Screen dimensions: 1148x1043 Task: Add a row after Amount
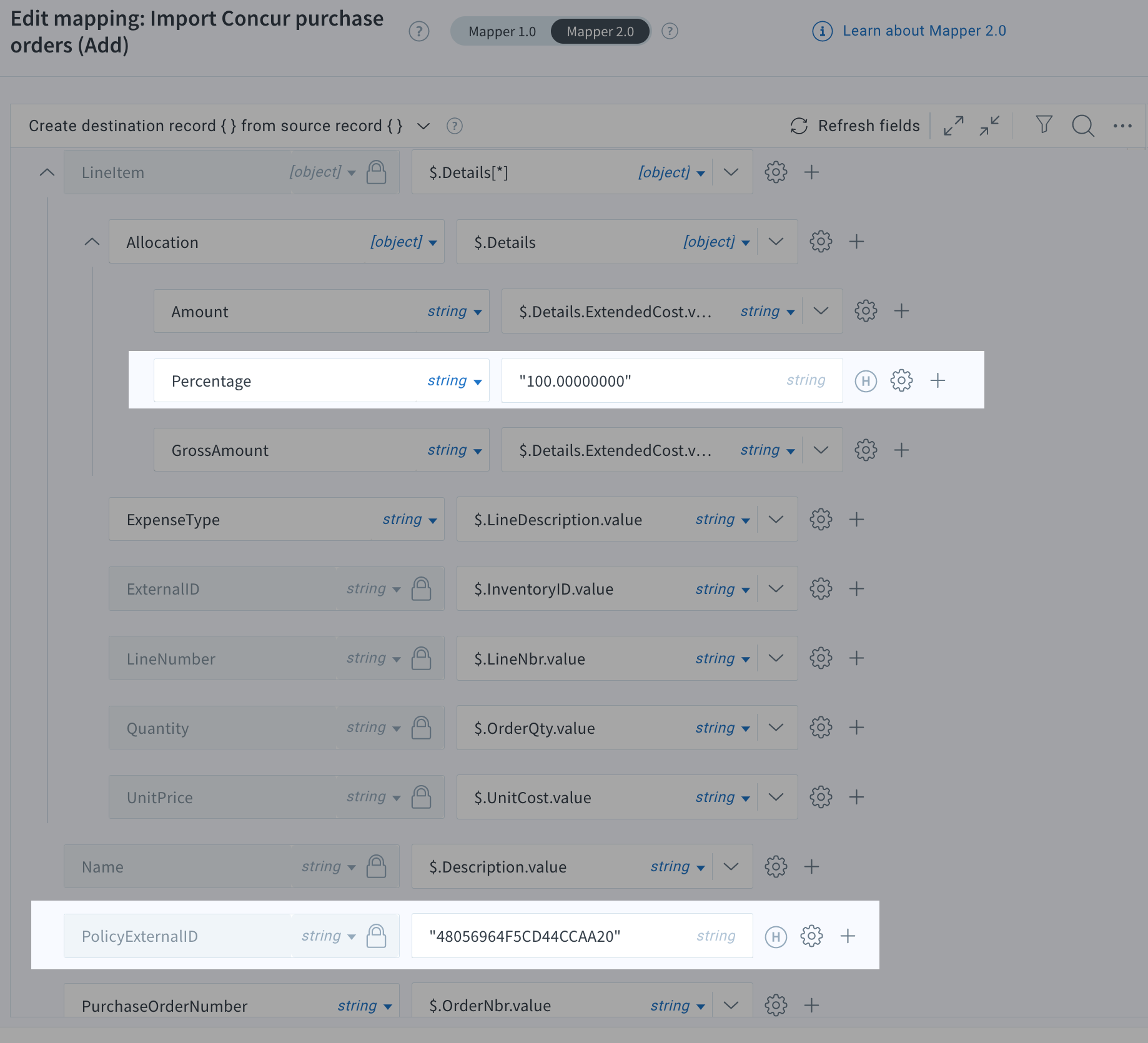click(x=901, y=311)
